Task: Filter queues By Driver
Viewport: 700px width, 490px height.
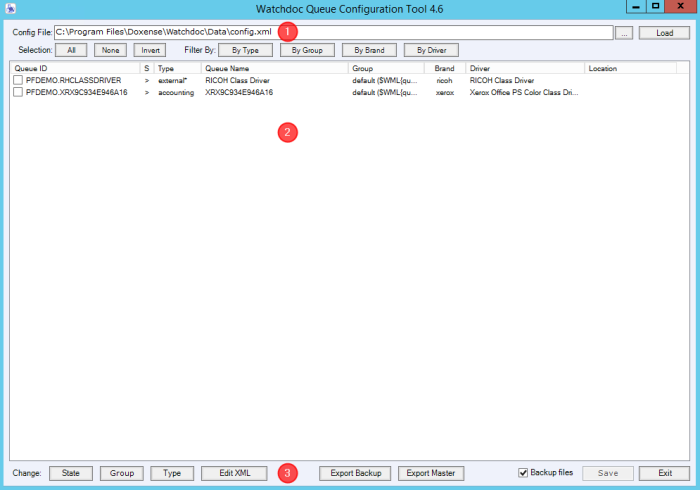Action: pos(431,50)
